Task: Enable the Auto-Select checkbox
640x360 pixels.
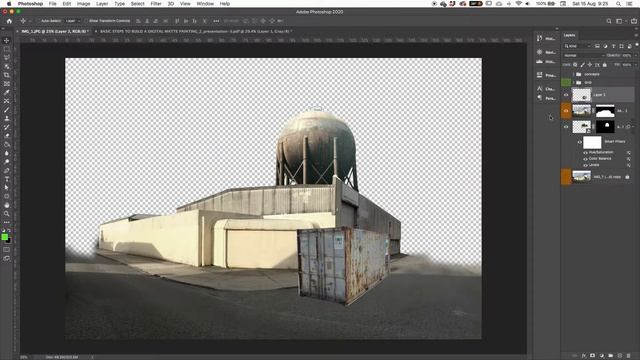Action: click(x=38, y=21)
